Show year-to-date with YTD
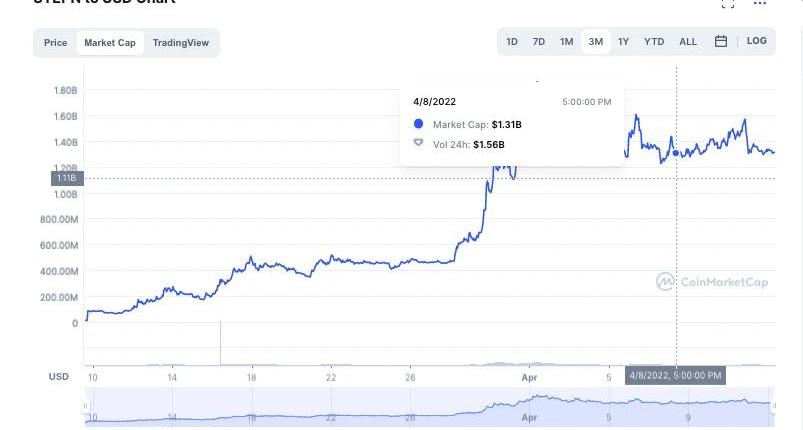This screenshot has width=803, height=430. [654, 42]
